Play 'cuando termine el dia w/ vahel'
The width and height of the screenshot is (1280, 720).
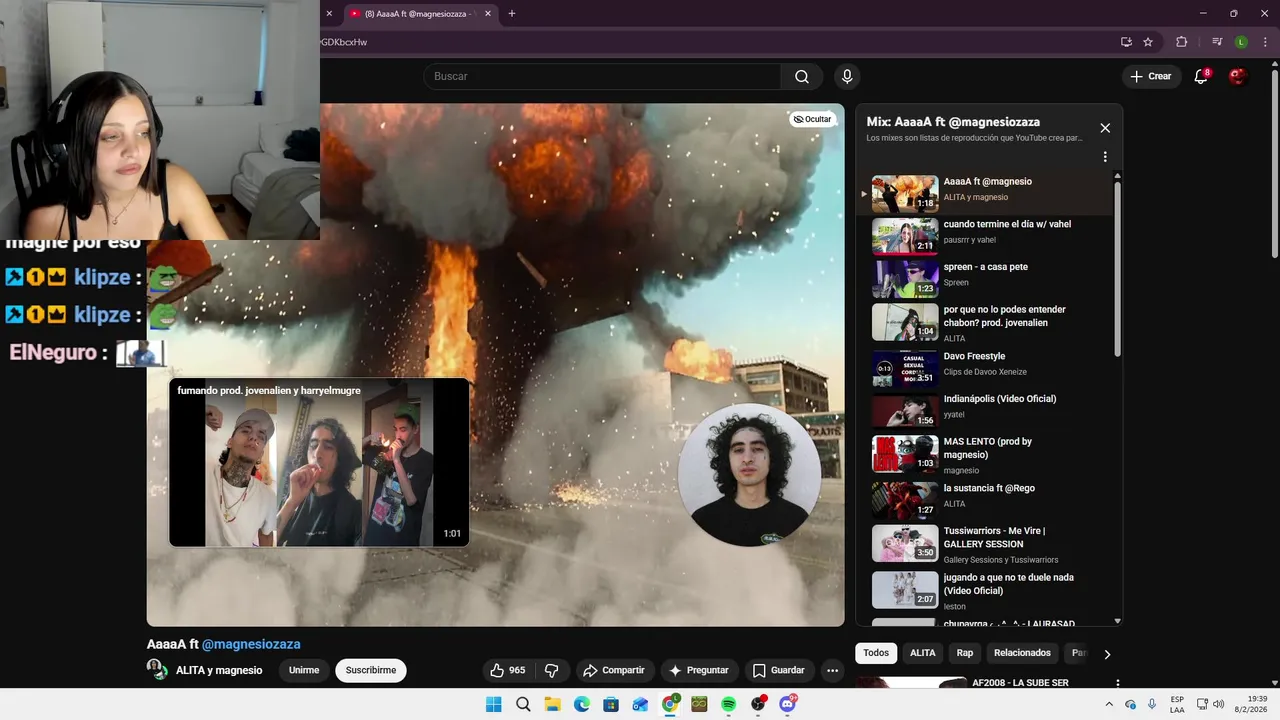tap(985, 236)
